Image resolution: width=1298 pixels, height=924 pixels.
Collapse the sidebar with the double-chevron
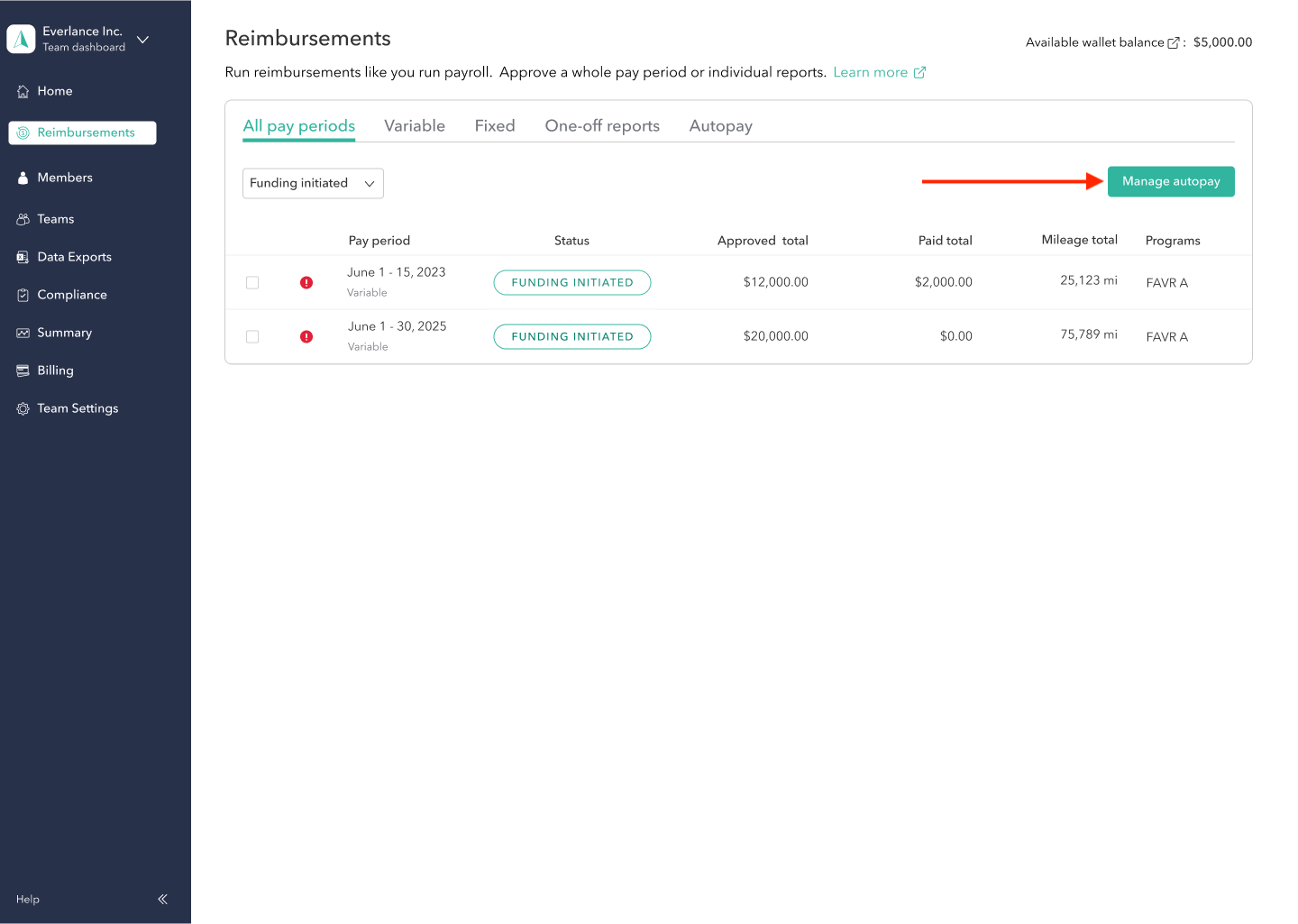pos(162,899)
